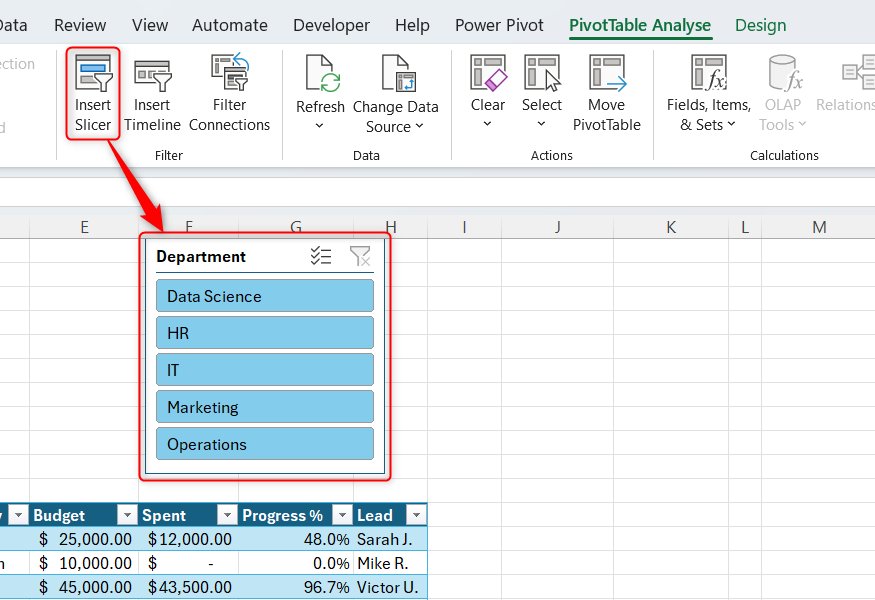Open the filter dropdown left of Budget
Screen dimensions: 875x600
18,515
